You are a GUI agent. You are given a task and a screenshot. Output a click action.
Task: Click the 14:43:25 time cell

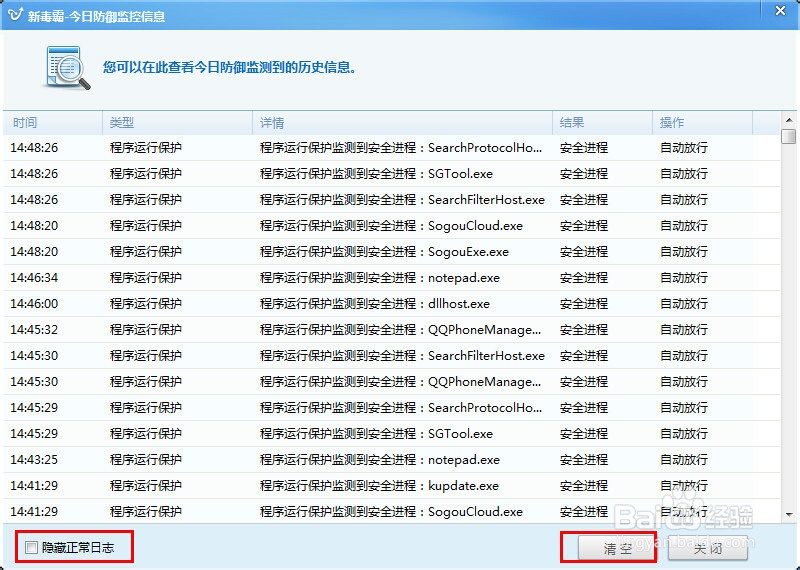click(34, 460)
